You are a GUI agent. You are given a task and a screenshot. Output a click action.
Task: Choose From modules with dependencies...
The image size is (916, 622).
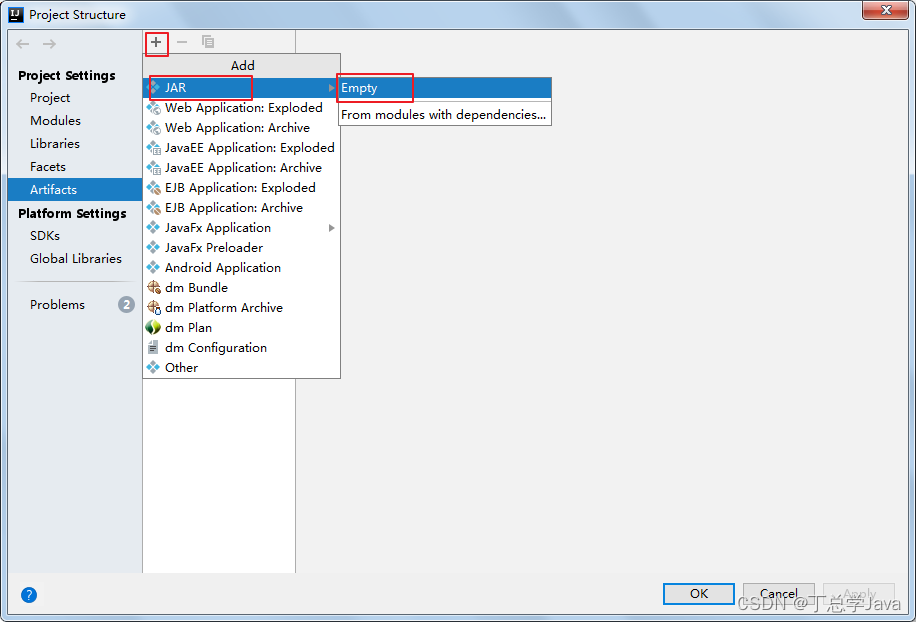445,114
